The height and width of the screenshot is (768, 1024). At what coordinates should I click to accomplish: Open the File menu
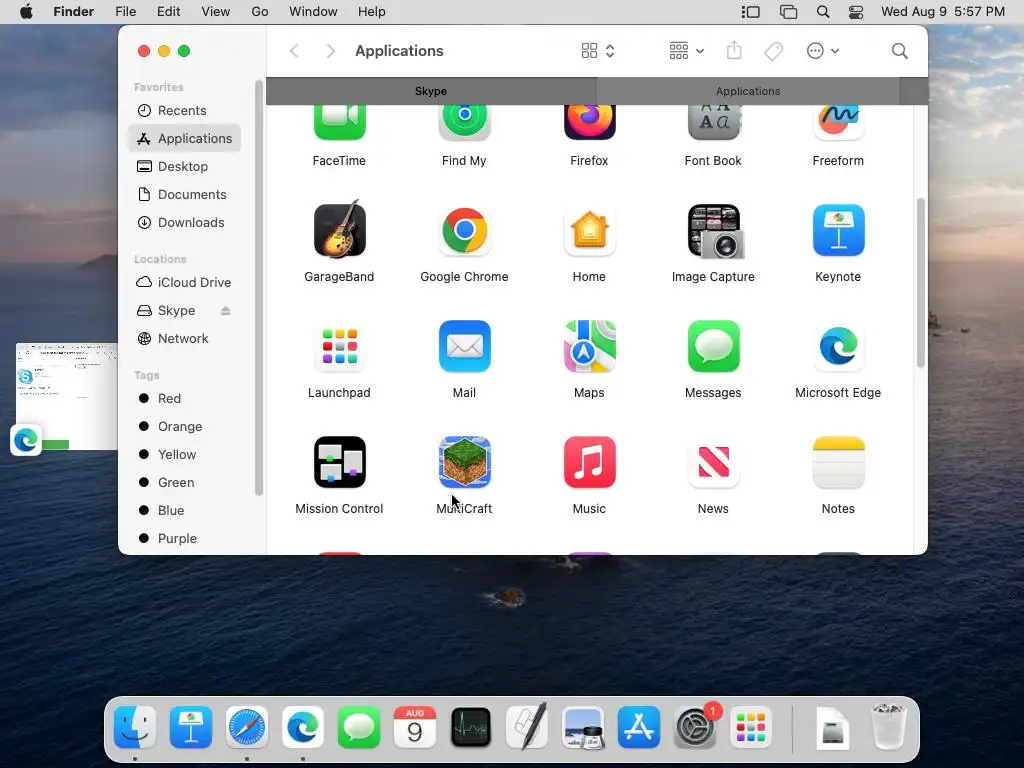click(125, 12)
